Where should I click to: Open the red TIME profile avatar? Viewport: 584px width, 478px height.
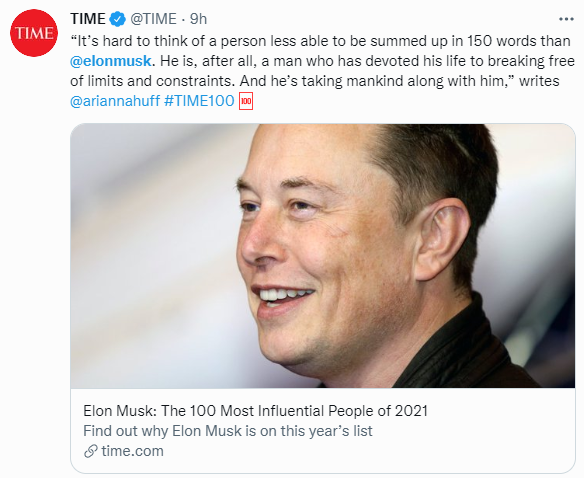(34, 33)
